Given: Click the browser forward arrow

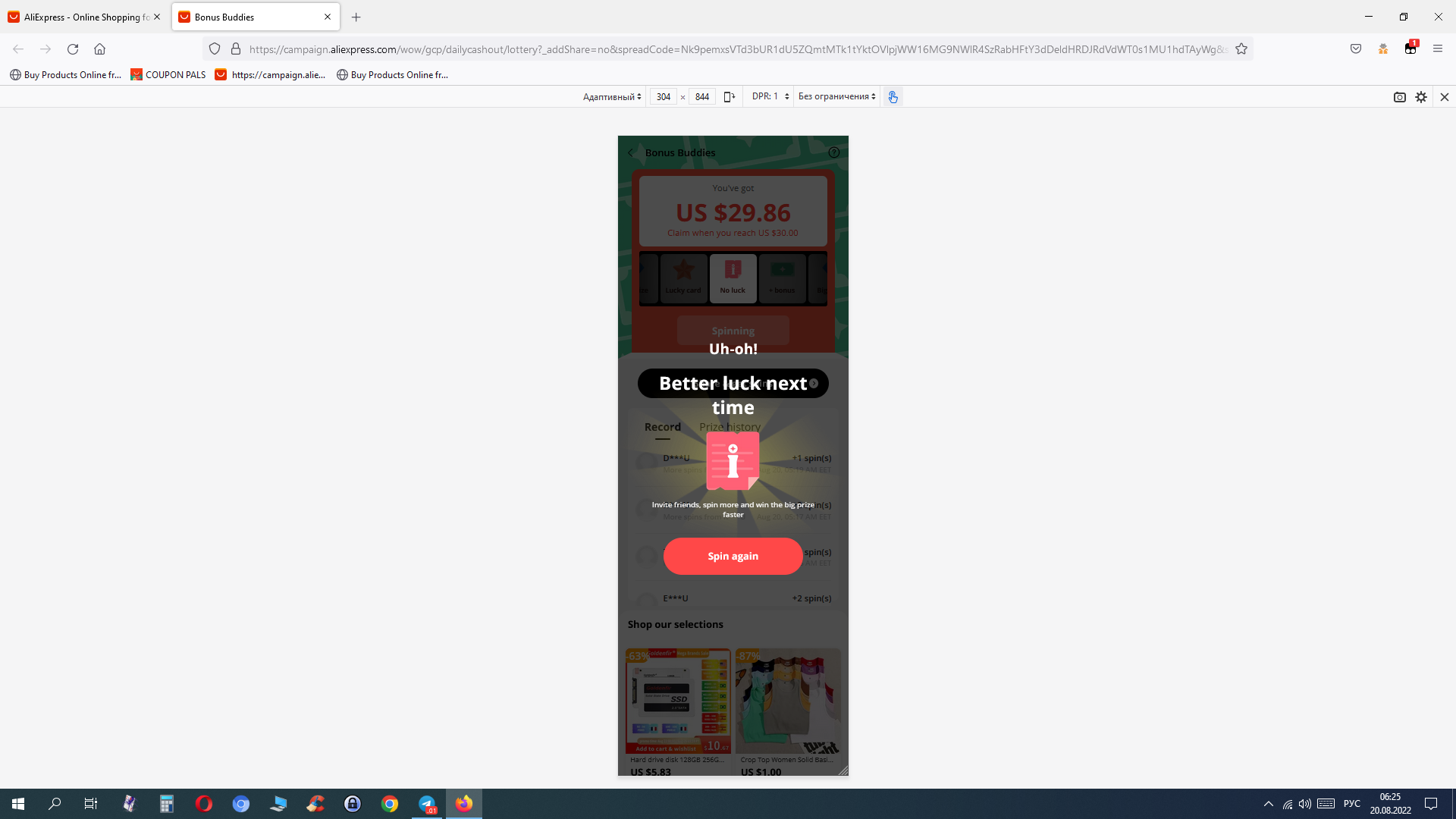Looking at the screenshot, I should coord(45,49).
